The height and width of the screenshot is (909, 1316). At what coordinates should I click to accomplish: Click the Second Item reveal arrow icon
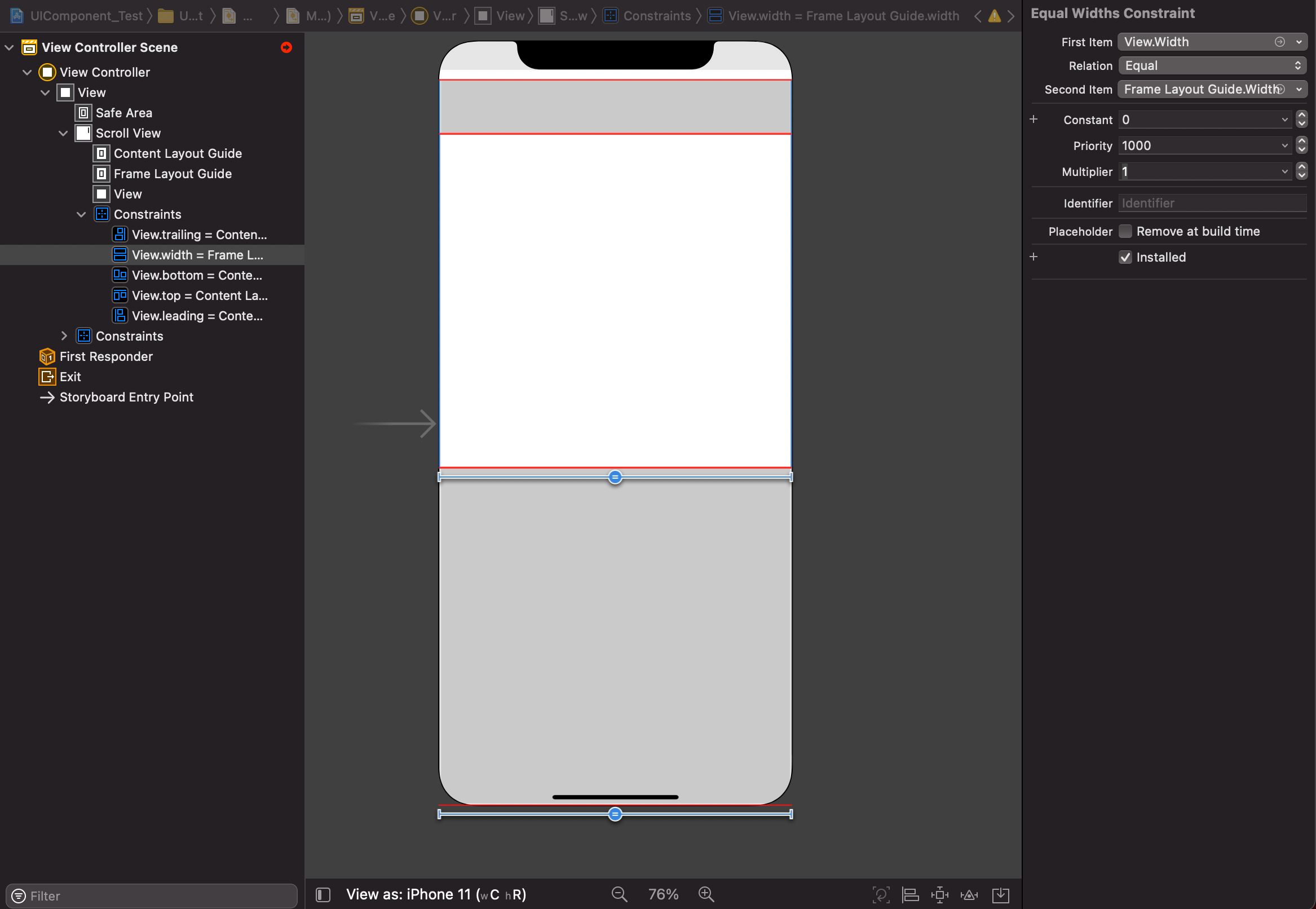point(1279,89)
